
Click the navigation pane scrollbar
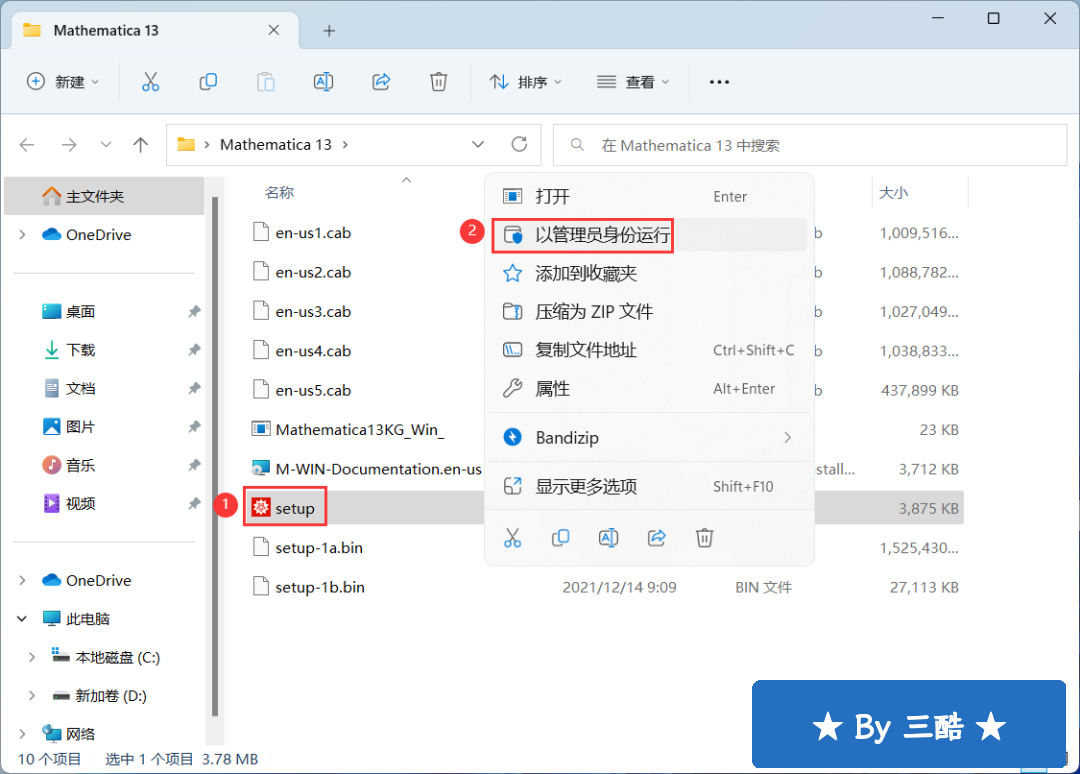tap(215, 457)
